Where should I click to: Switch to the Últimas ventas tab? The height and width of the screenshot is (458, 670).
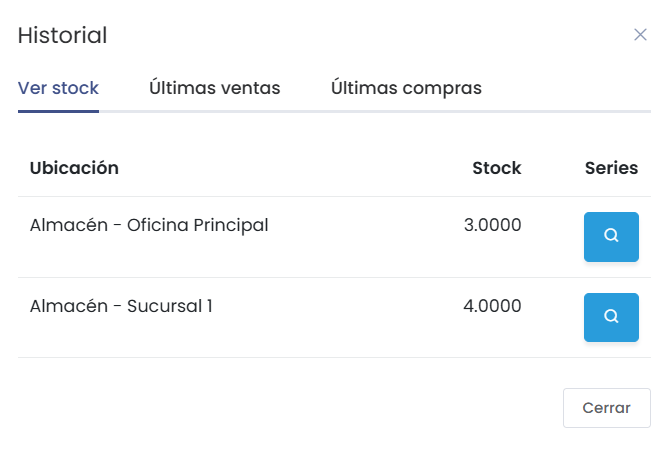tap(215, 88)
